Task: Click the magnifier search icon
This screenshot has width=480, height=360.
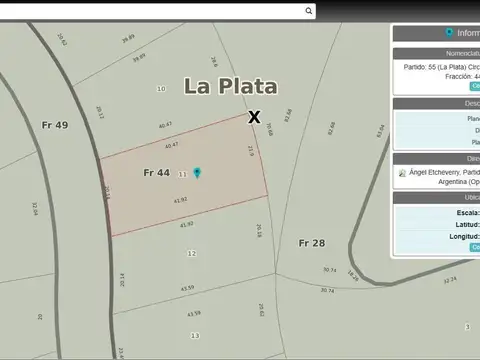Action: tap(309, 11)
